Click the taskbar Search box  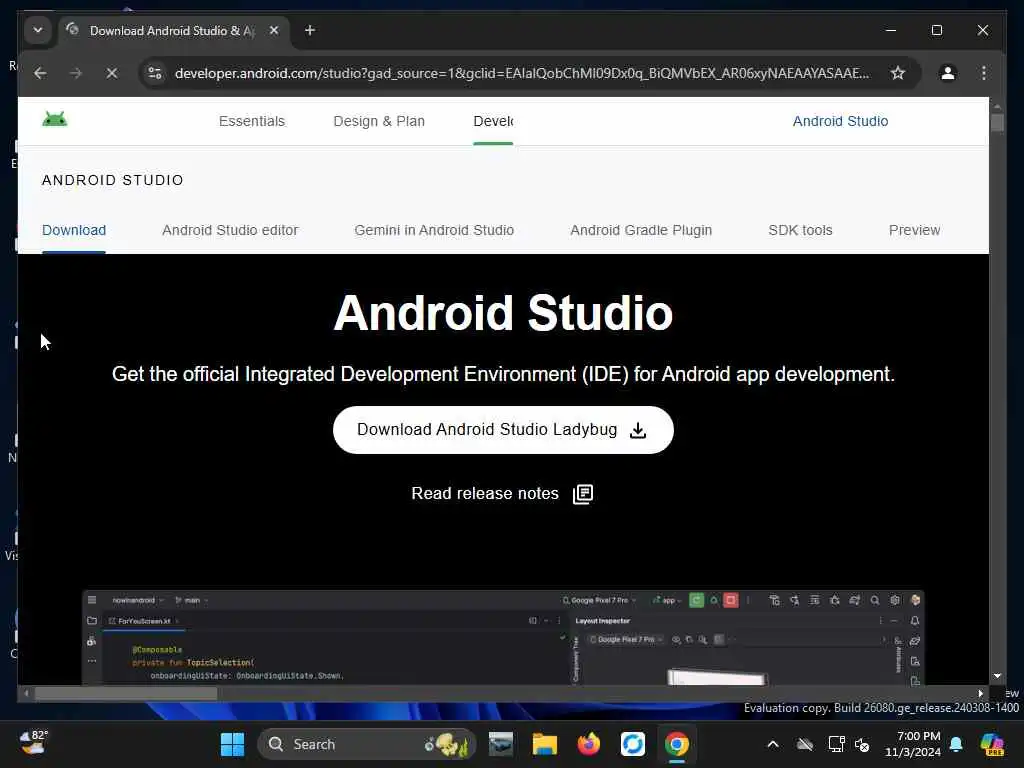[x=367, y=744]
